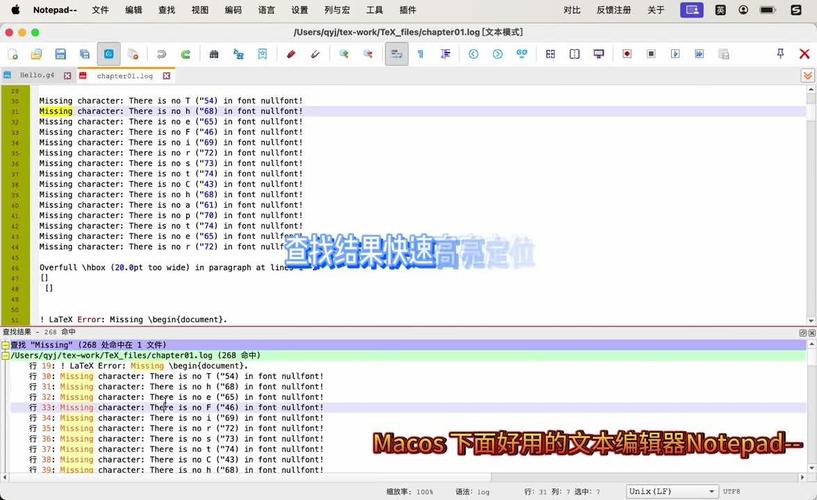The height and width of the screenshot is (500, 817).
Task: Switch to the Hello.g4 tab
Action: (x=37, y=76)
